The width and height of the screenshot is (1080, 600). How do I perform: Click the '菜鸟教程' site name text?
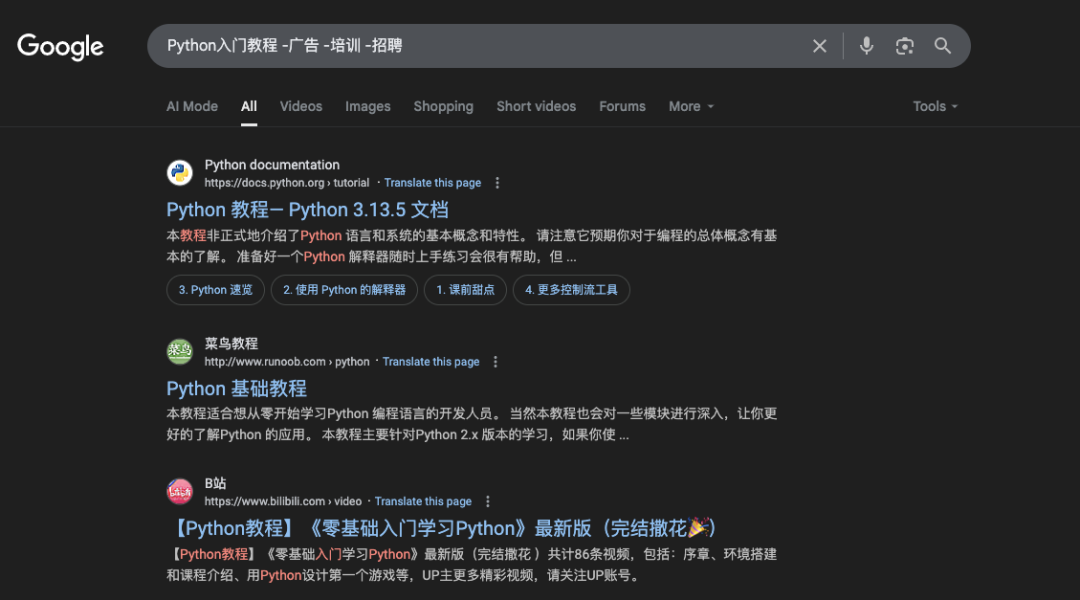(x=231, y=343)
